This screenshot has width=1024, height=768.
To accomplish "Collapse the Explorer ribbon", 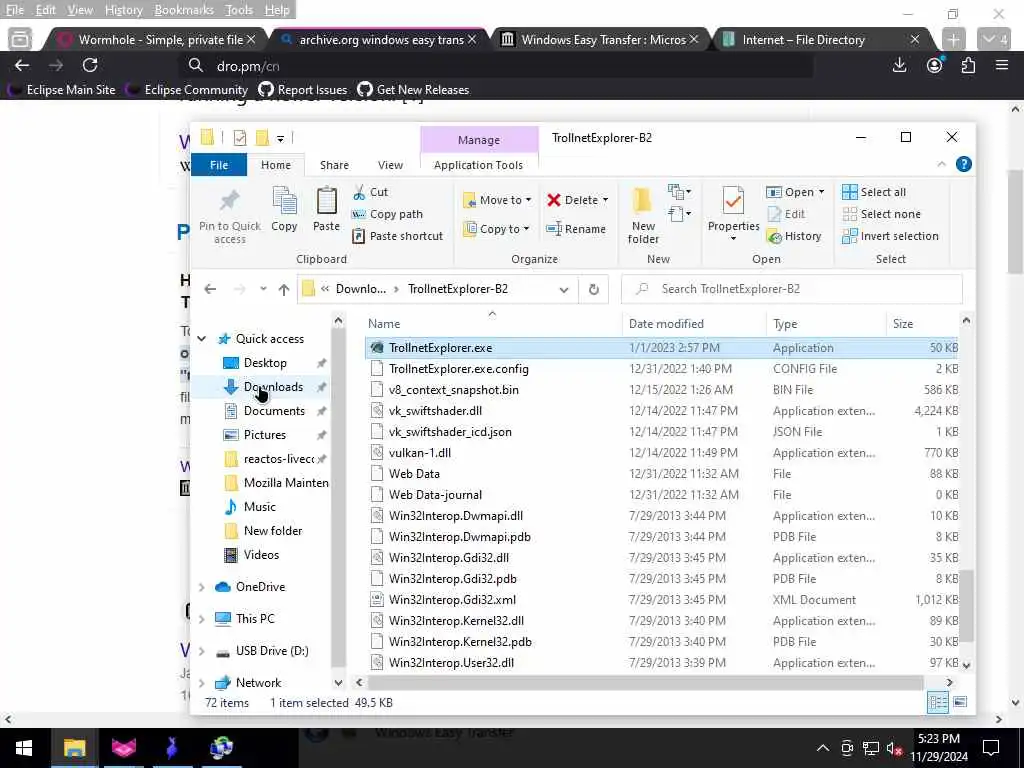I will (941, 165).
